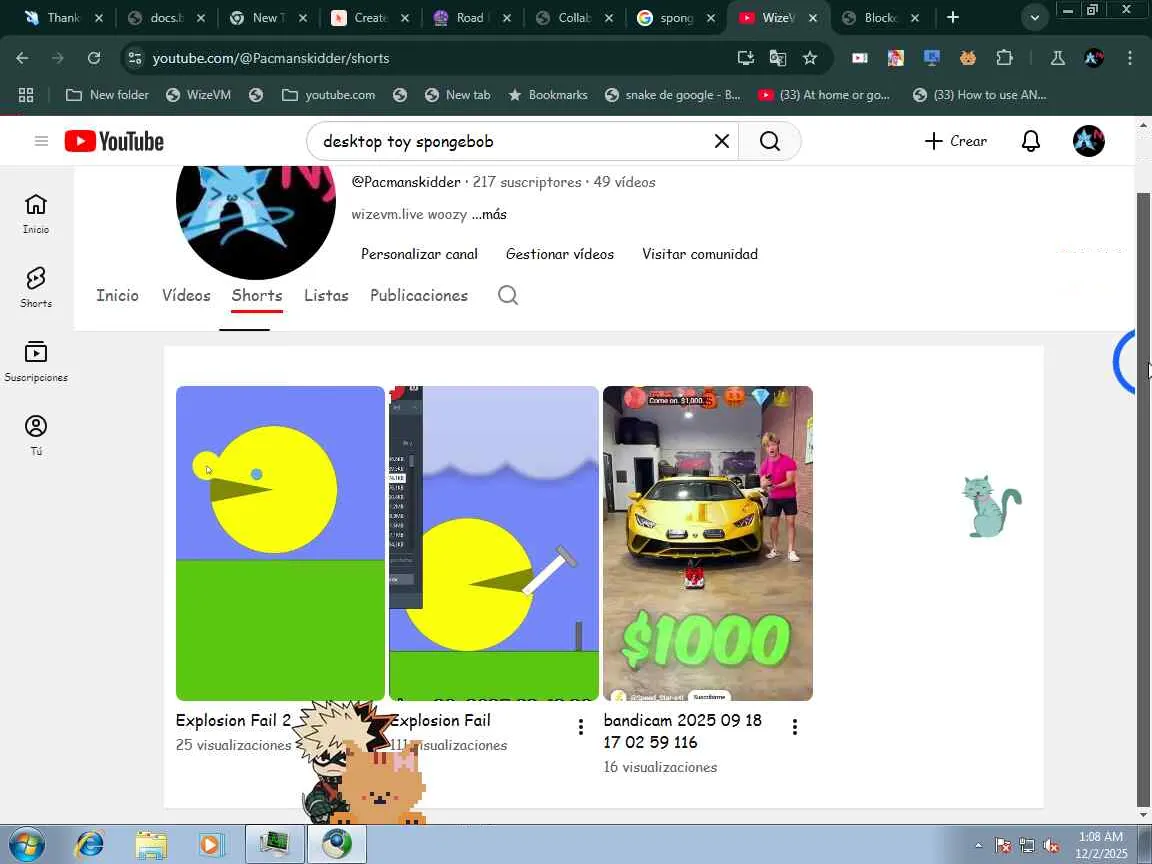
Task: Click the search magnifier button
Action: [x=769, y=141]
